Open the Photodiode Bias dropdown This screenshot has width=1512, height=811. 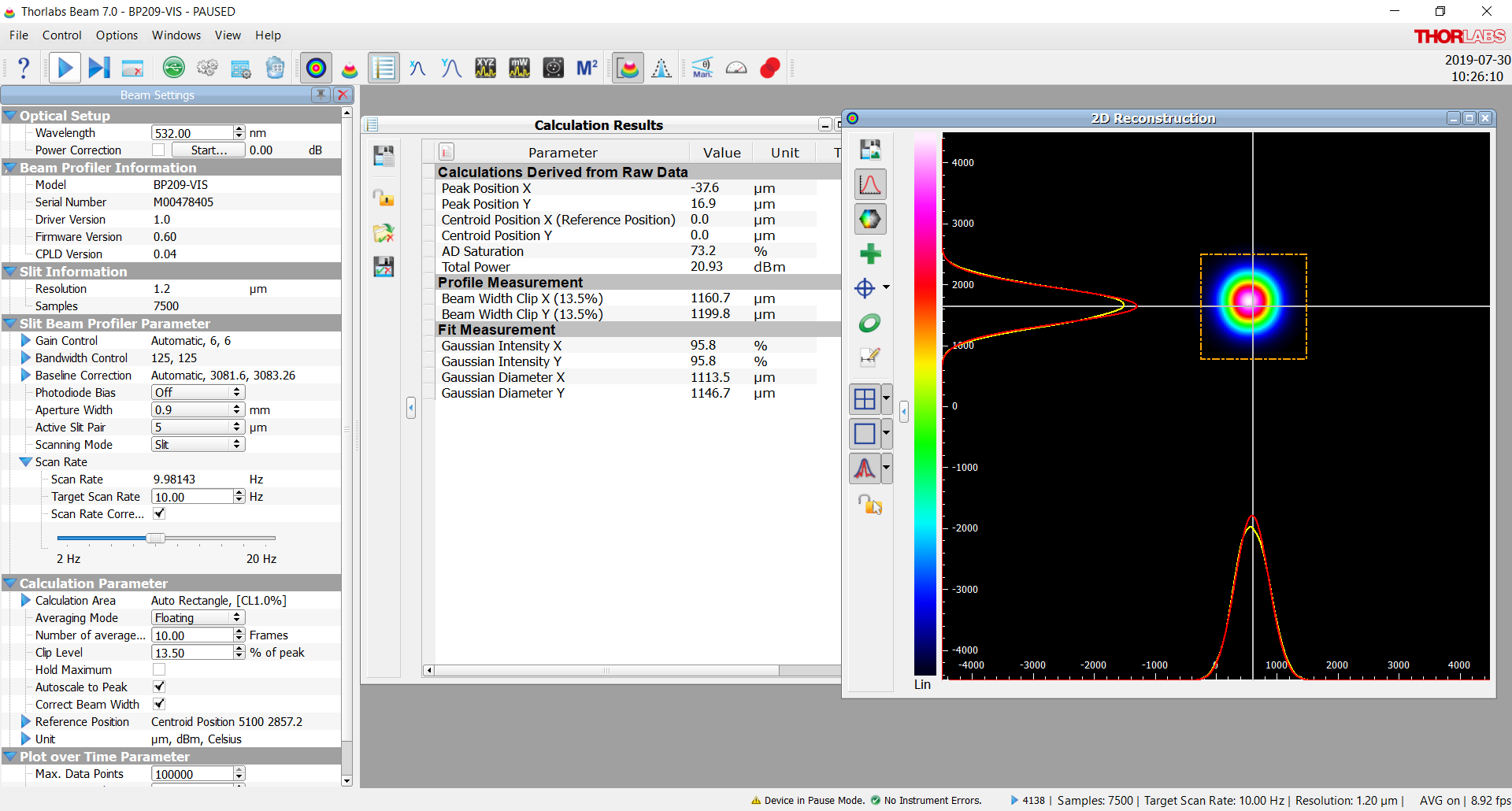(198, 392)
